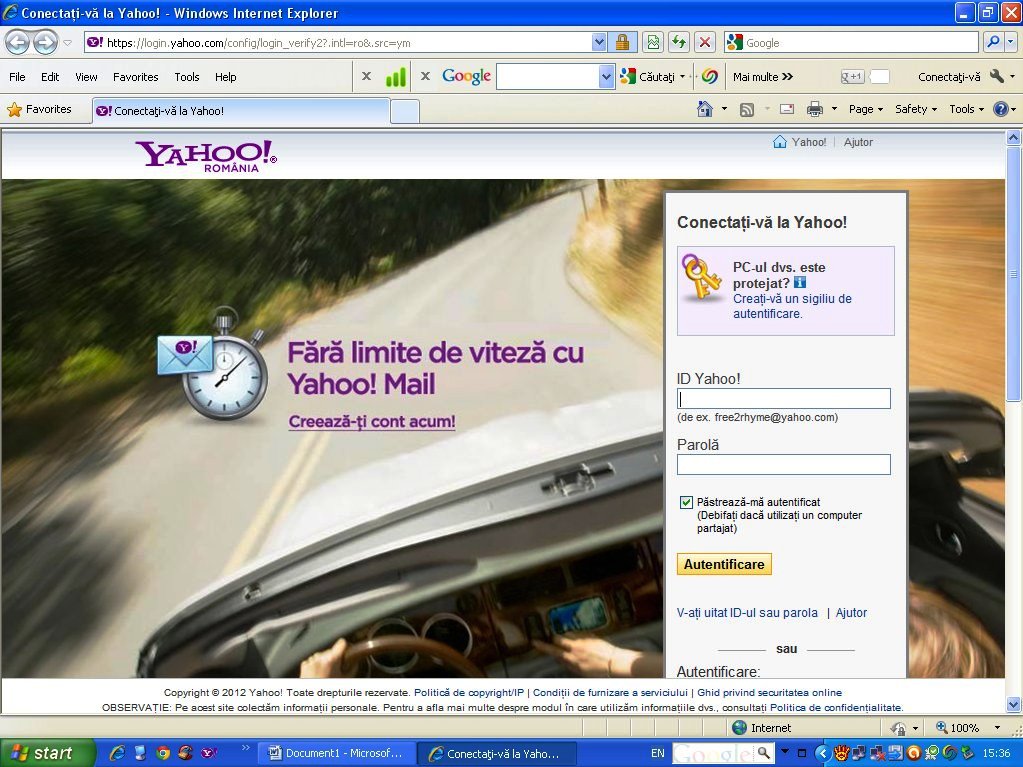Viewport: 1023px width, 767px height.
Task: Open the command bar Tools dropdown
Action: click(966, 109)
